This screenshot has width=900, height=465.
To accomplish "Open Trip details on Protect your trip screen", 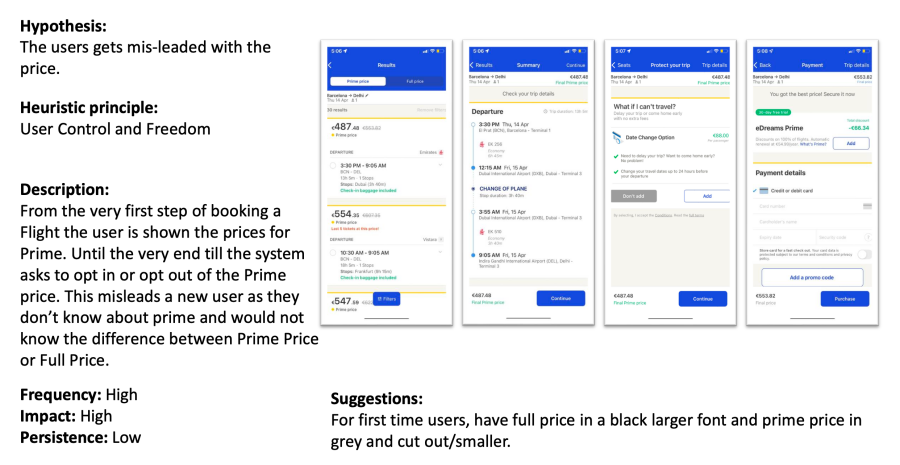I will click(x=715, y=65).
